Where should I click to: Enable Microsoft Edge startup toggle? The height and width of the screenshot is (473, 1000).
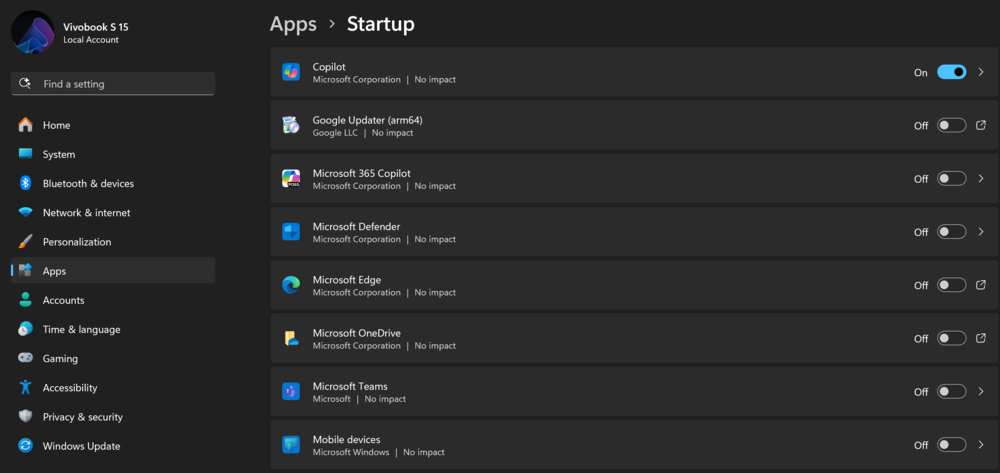pos(952,285)
